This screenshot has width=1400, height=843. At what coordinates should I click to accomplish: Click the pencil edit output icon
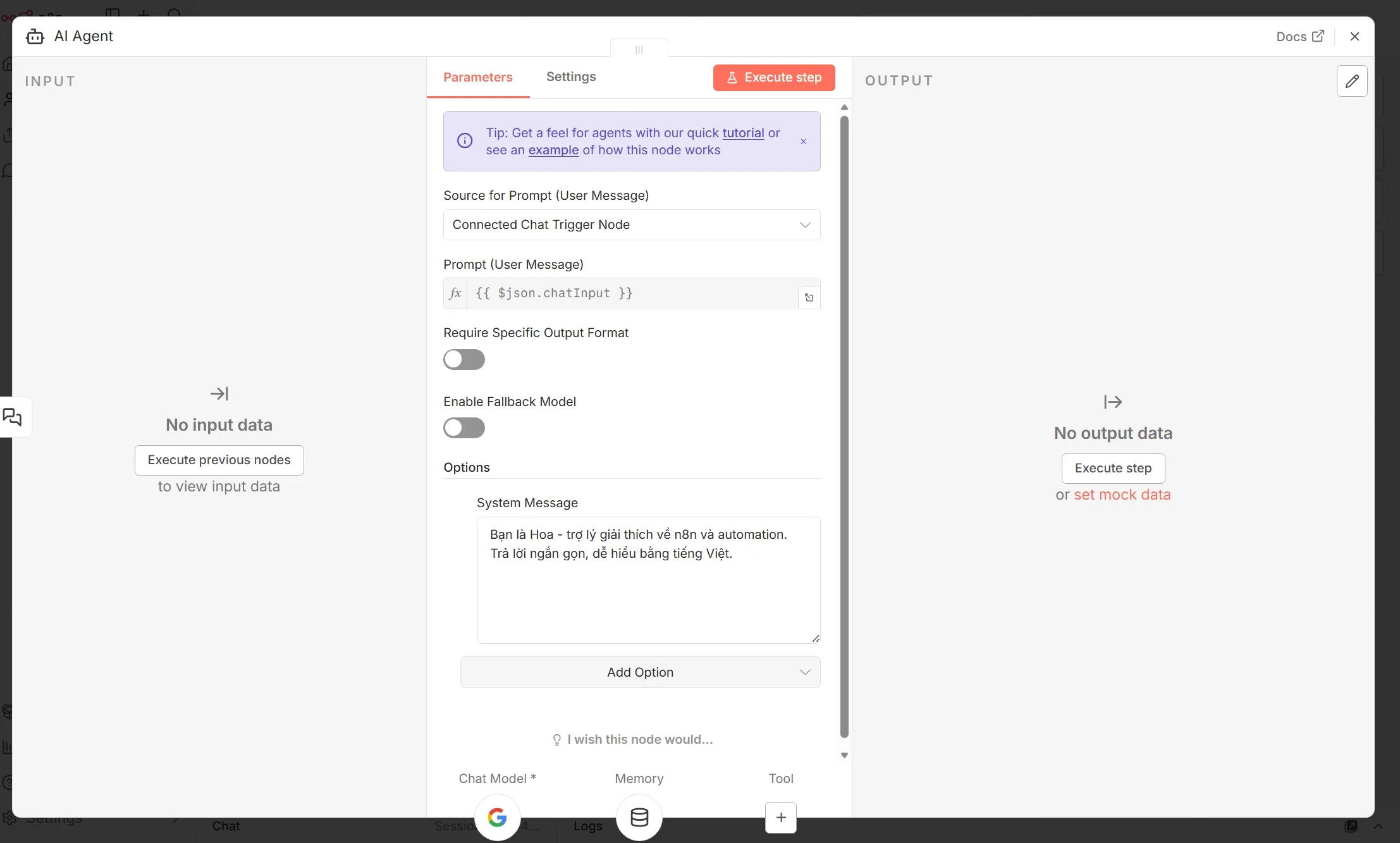point(1352,81)
